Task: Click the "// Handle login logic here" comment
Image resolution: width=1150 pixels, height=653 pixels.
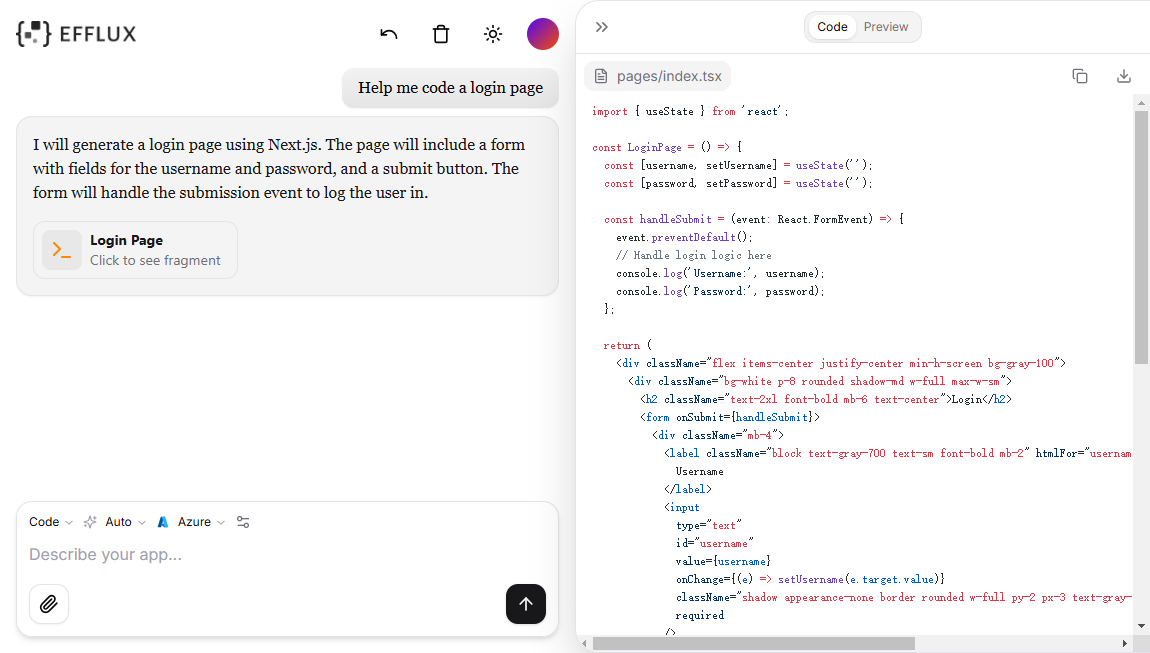Action: (693, 255)
